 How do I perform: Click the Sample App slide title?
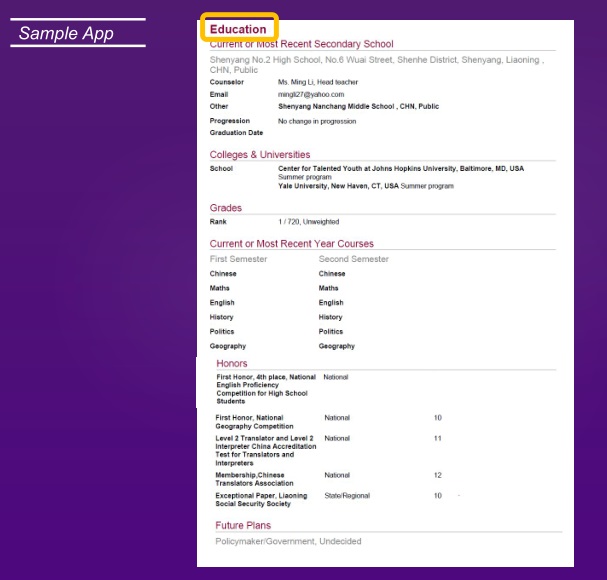66,33
